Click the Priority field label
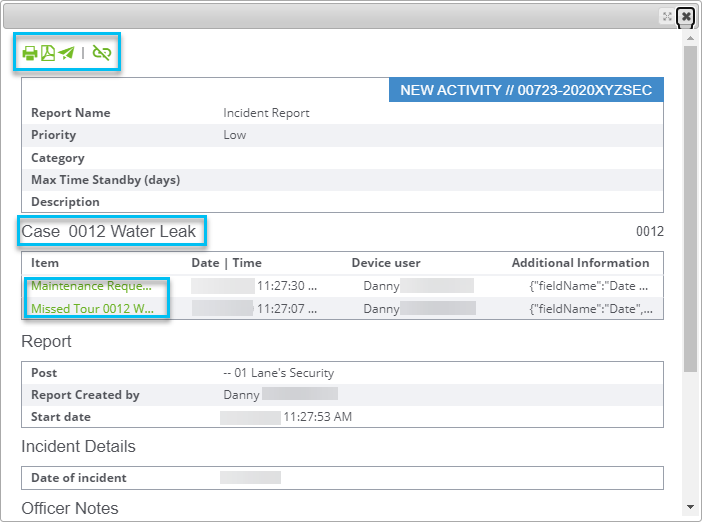This screenshot has height=522, width=702. [x=54, y=135]
